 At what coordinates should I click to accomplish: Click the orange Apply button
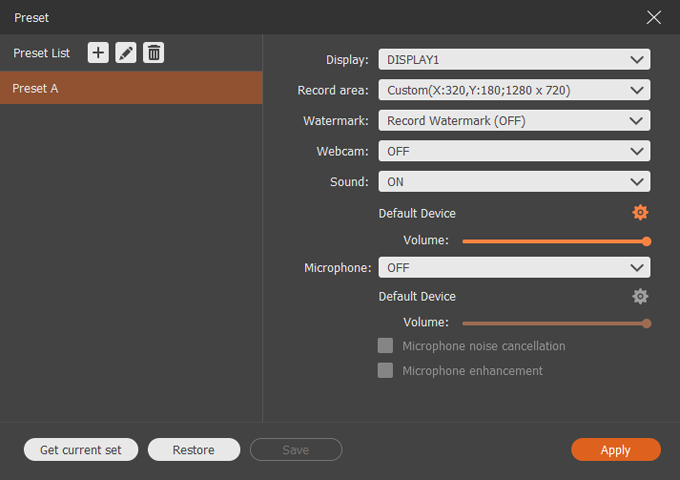click(615, 450)
